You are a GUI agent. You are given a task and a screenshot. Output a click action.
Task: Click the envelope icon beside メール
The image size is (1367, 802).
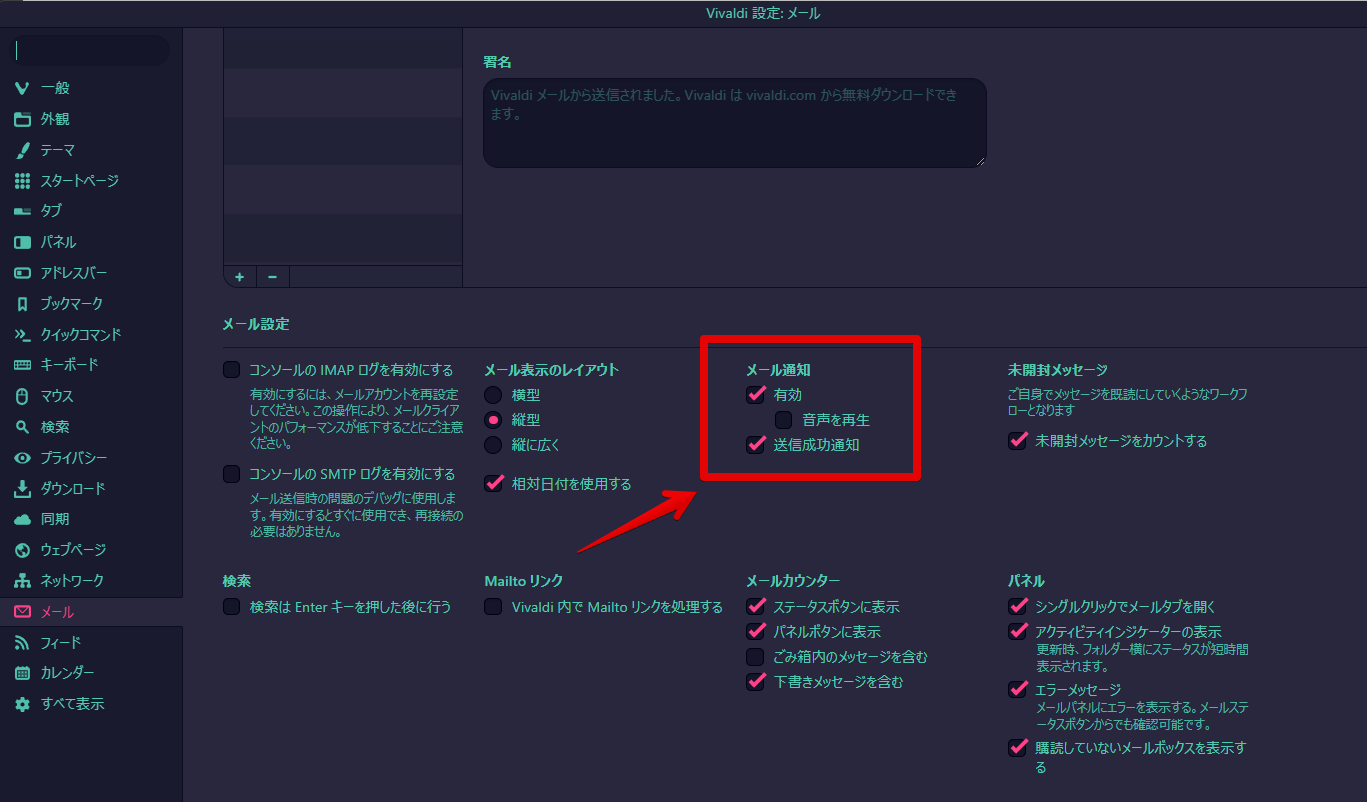22,611
